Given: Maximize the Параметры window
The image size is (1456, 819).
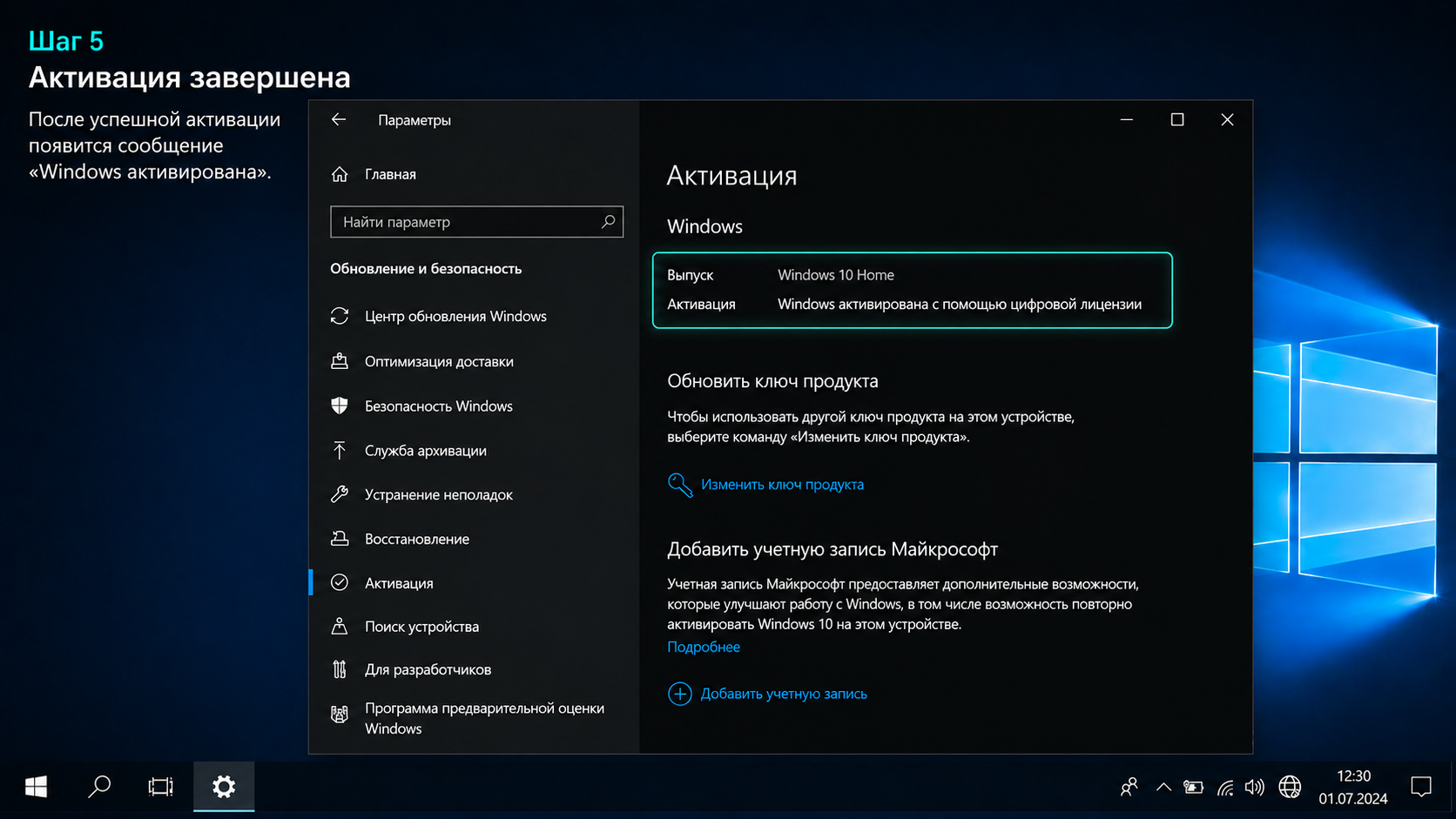Looking at the screenshot, I should click(1177, 119).
